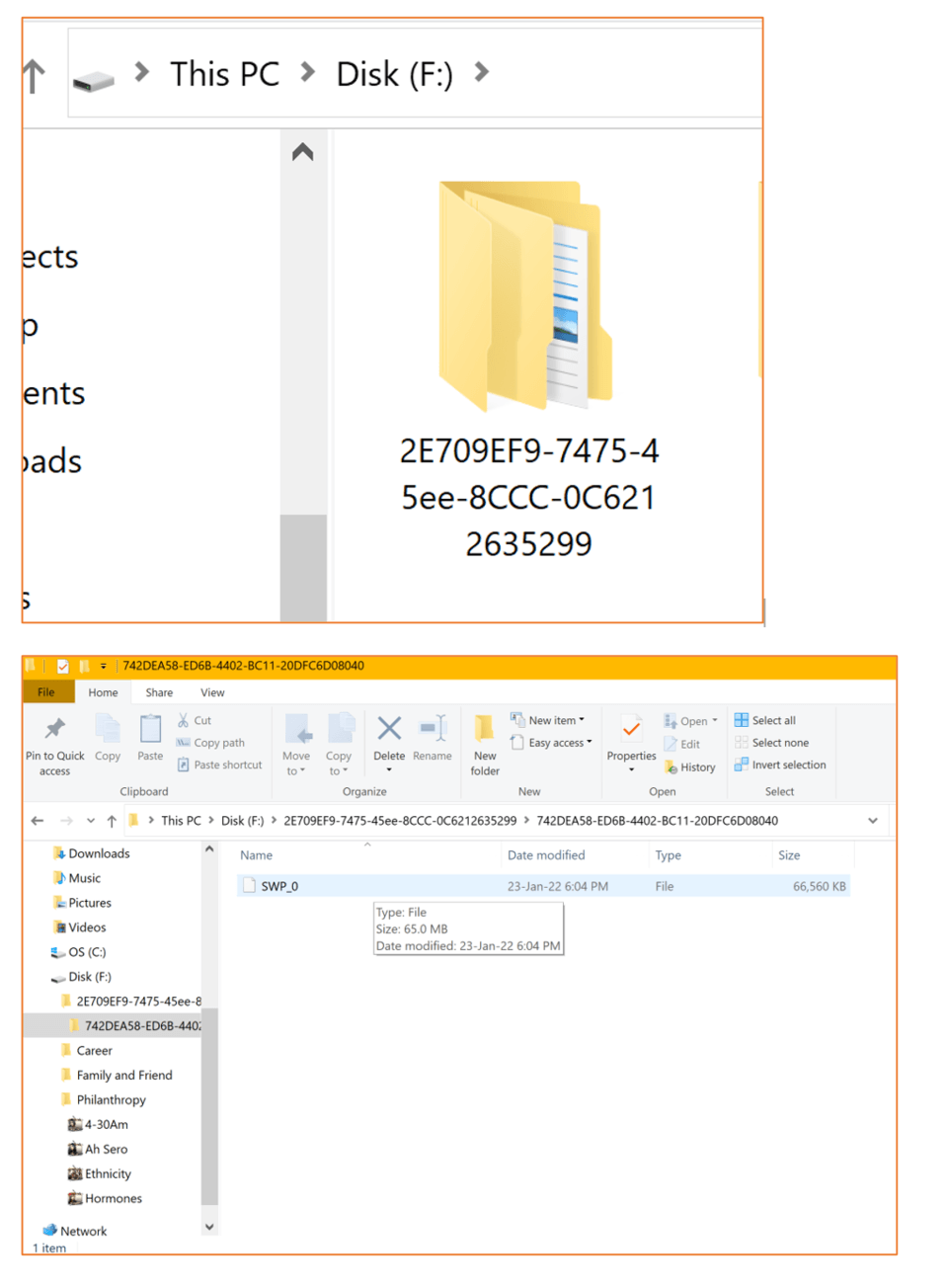Image resolution: width=948 pixels, height=1288 pixels.
Task: Open recent locations dropdown arrow
Action: pos(91,821)
